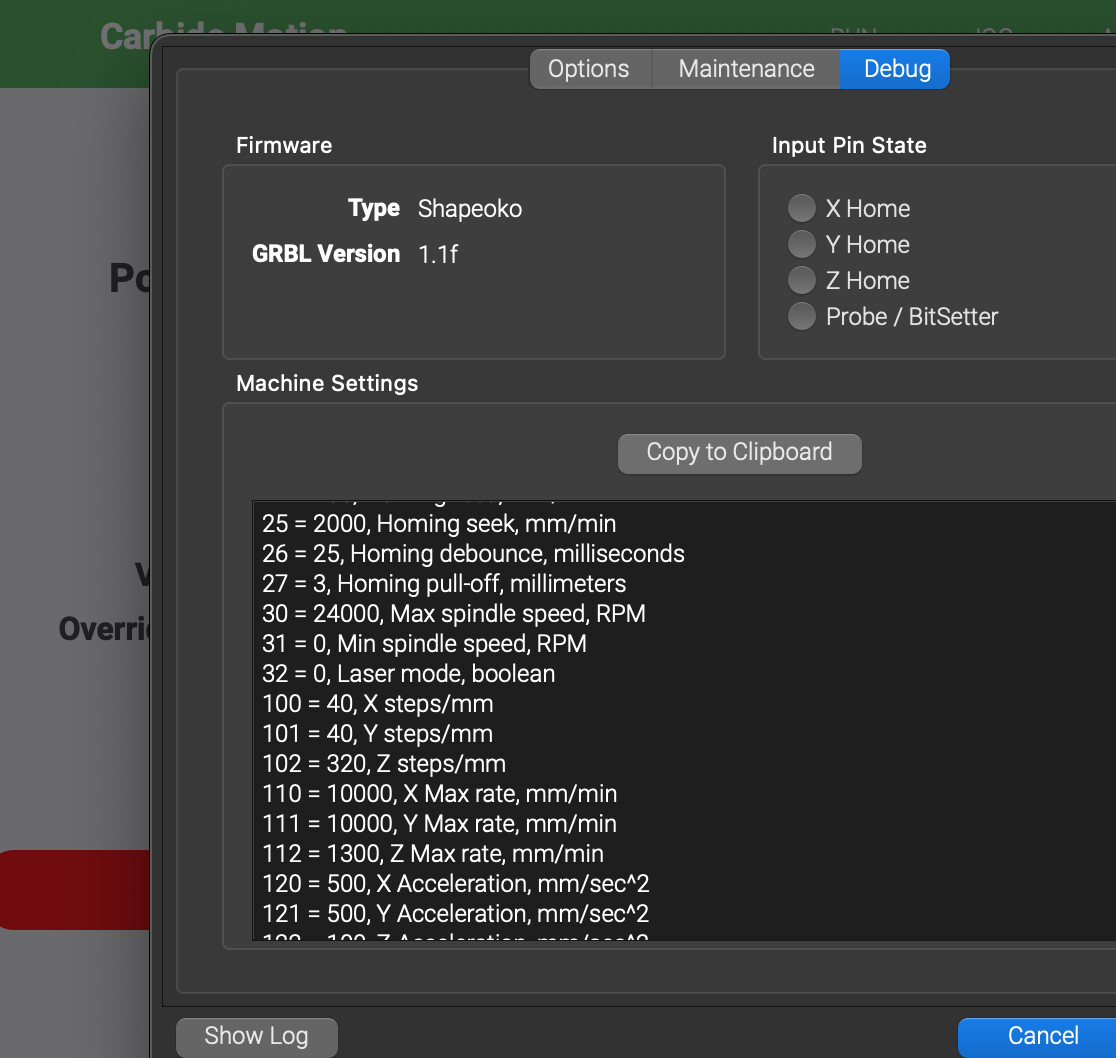Open the Maintenance tab
Screen dimensions: 1116x1058
click(746, 69)
